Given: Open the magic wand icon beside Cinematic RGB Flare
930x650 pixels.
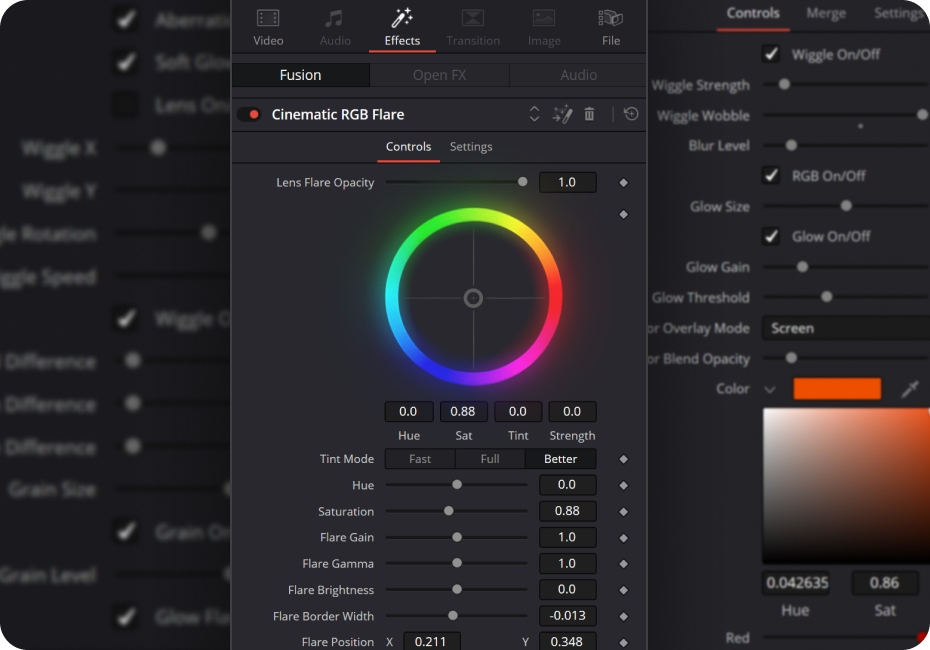Looking at the screenshot, I should [x=562, y=114].
